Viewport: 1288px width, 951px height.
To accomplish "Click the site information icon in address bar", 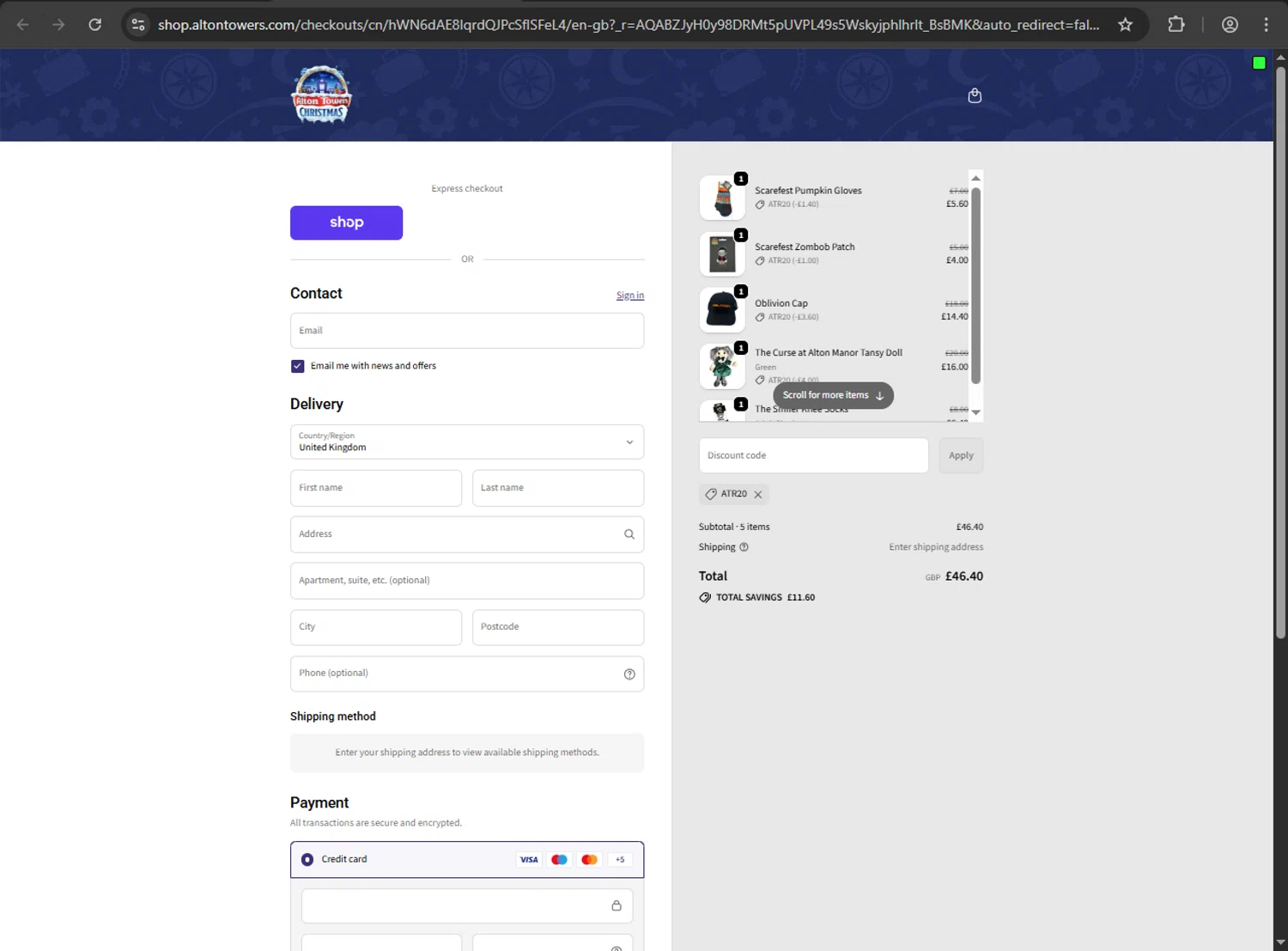I will (138, 24).
